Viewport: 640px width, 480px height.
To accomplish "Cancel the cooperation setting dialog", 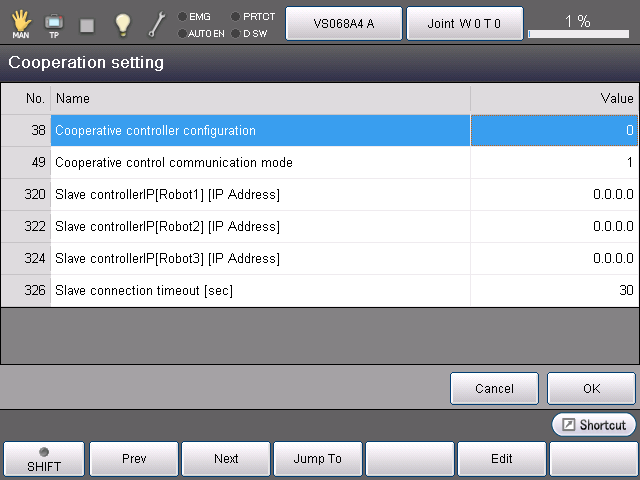I will (494, 388).
